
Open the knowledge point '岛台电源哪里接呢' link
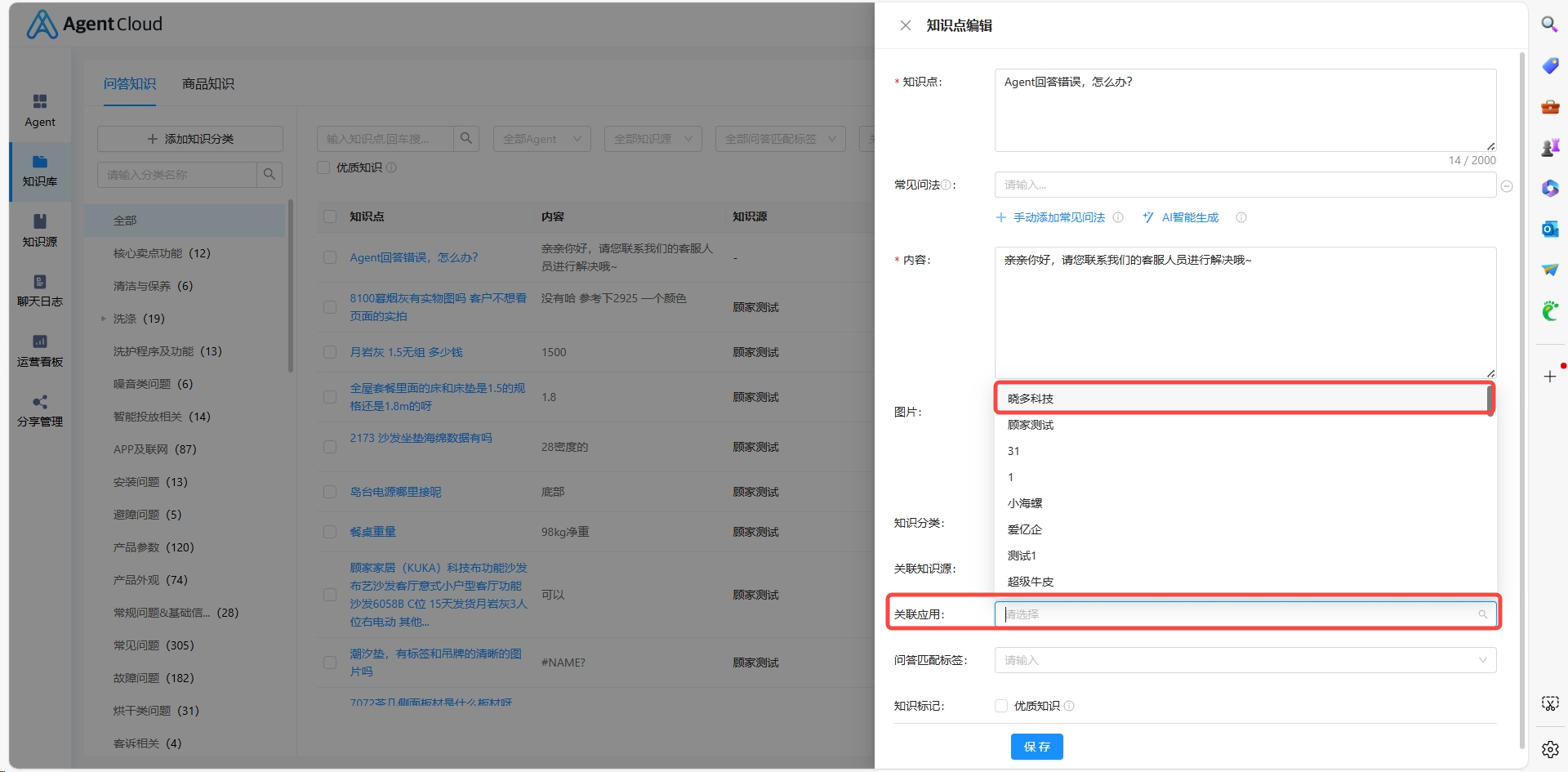coord(396,492)
